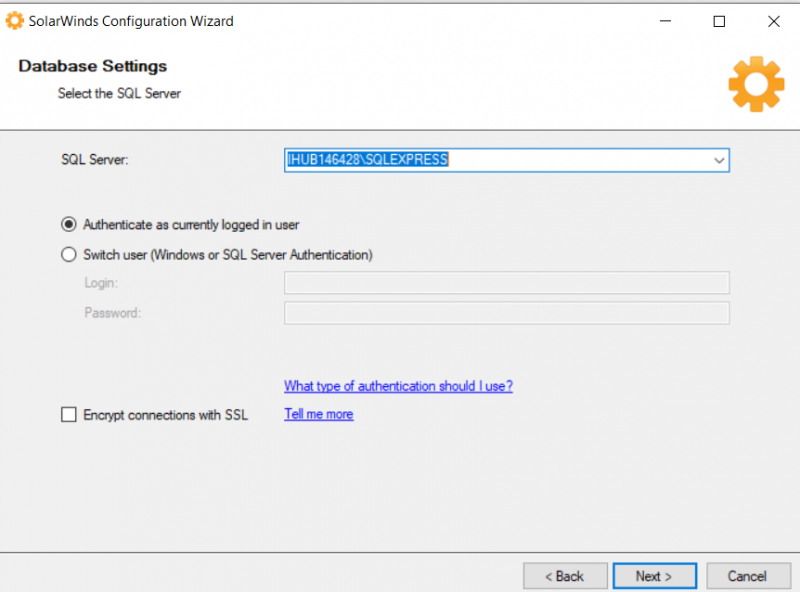This screenshot has height=592, width=800.
Task: Click the 'Select the SQL Server' subtitle text
Action: tap(122, 93)
